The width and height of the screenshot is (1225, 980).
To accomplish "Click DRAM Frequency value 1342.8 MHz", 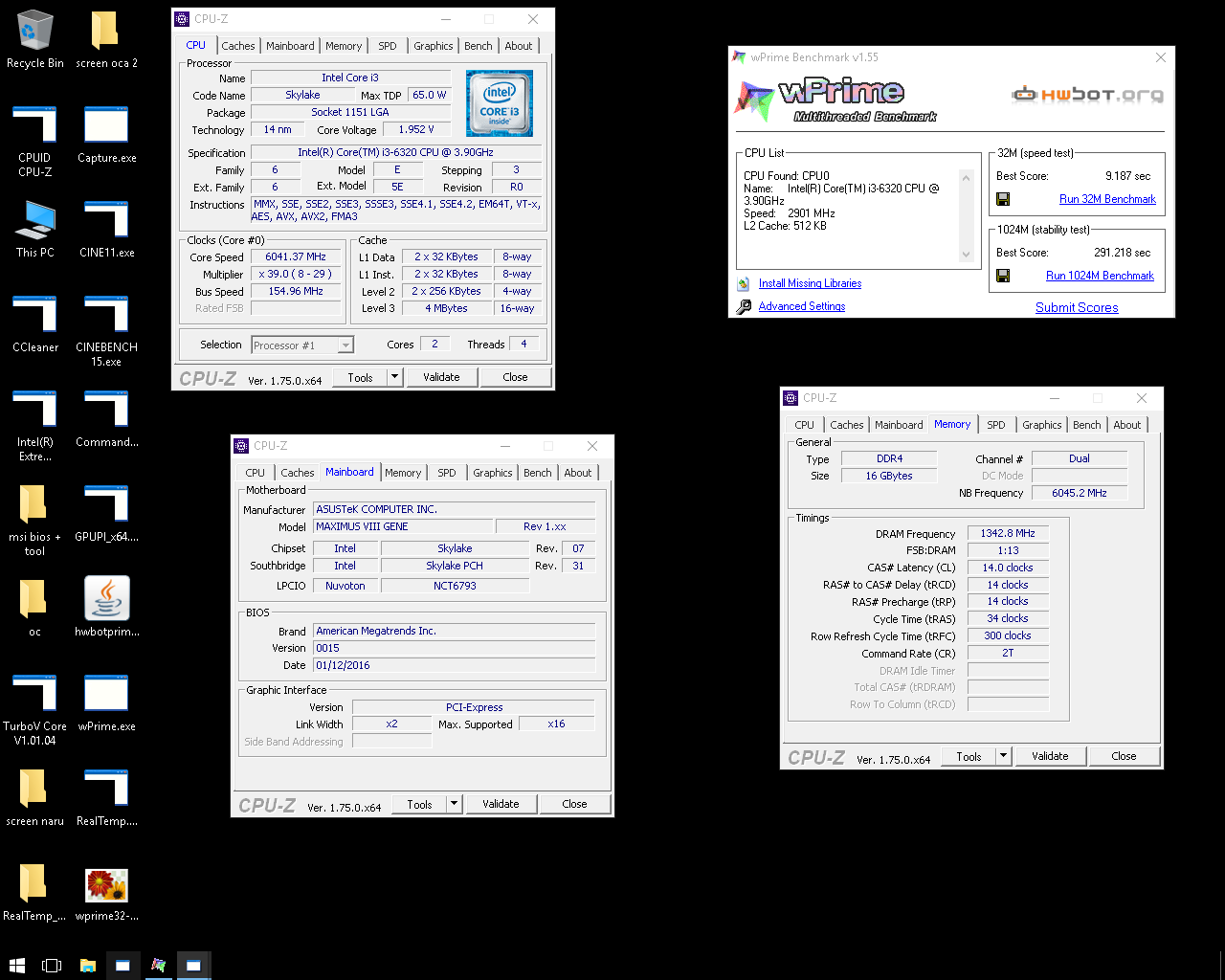I will (x=1008, y=534).
